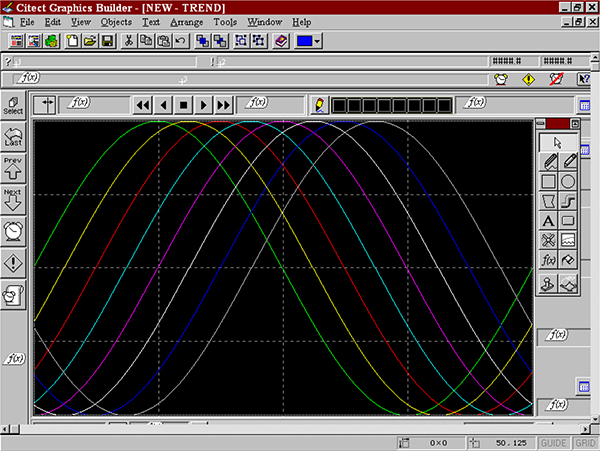
Task: Click the stop square trend button
Action: (x=183, y=105)
